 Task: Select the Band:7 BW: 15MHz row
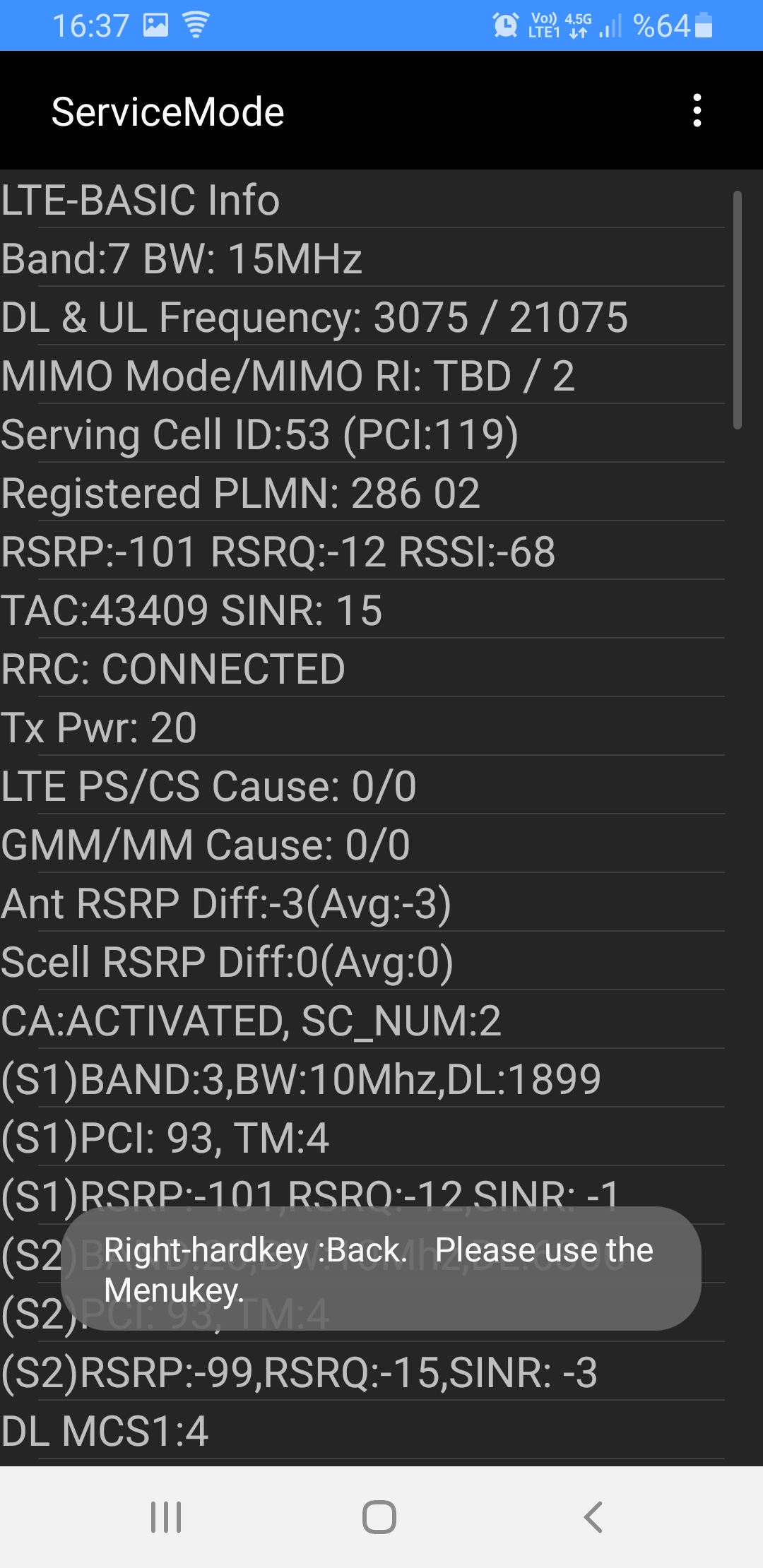click(x=362, y=258)
